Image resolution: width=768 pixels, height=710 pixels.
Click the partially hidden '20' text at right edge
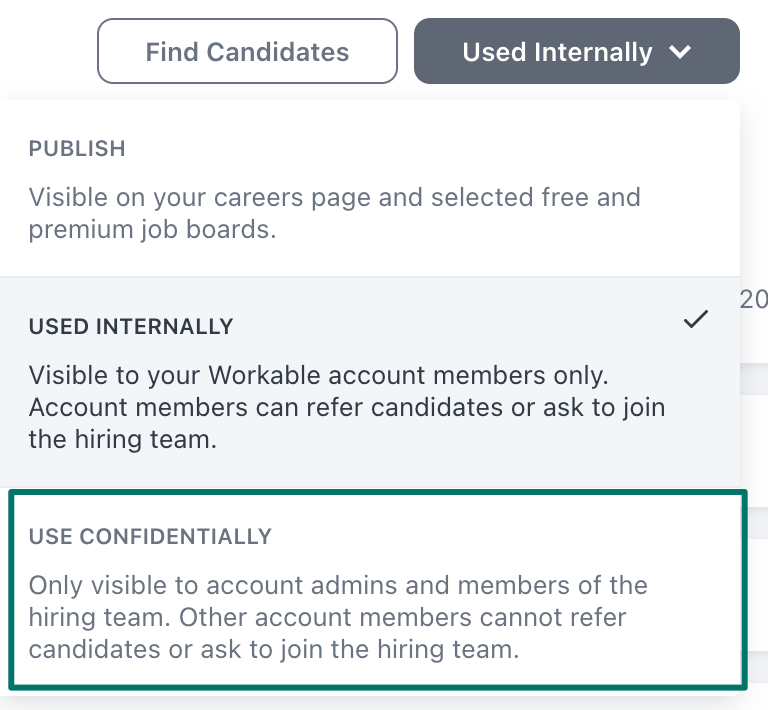(753, 299)
